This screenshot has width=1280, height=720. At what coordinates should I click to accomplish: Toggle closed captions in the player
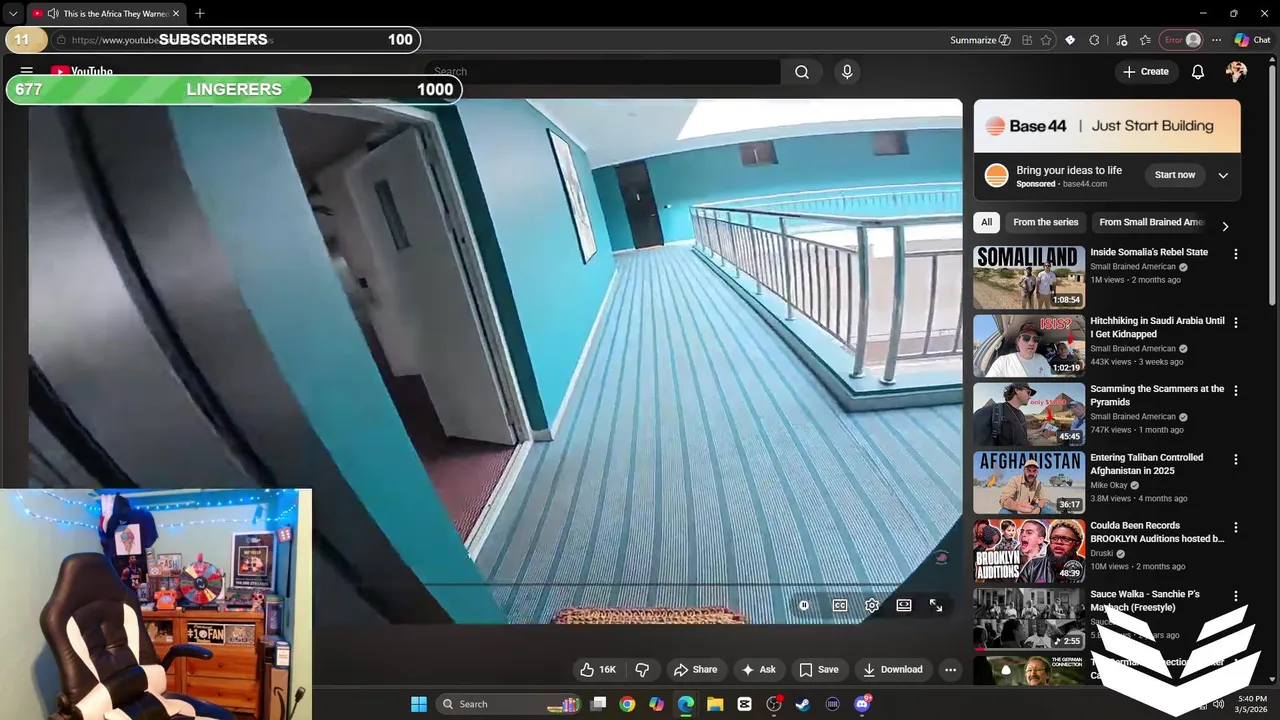840,605
